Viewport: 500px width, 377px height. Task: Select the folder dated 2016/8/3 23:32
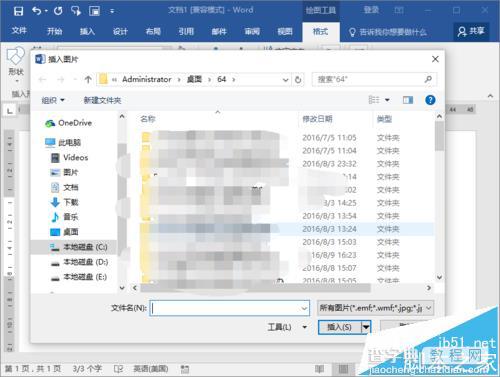click(x=287, y=164)
